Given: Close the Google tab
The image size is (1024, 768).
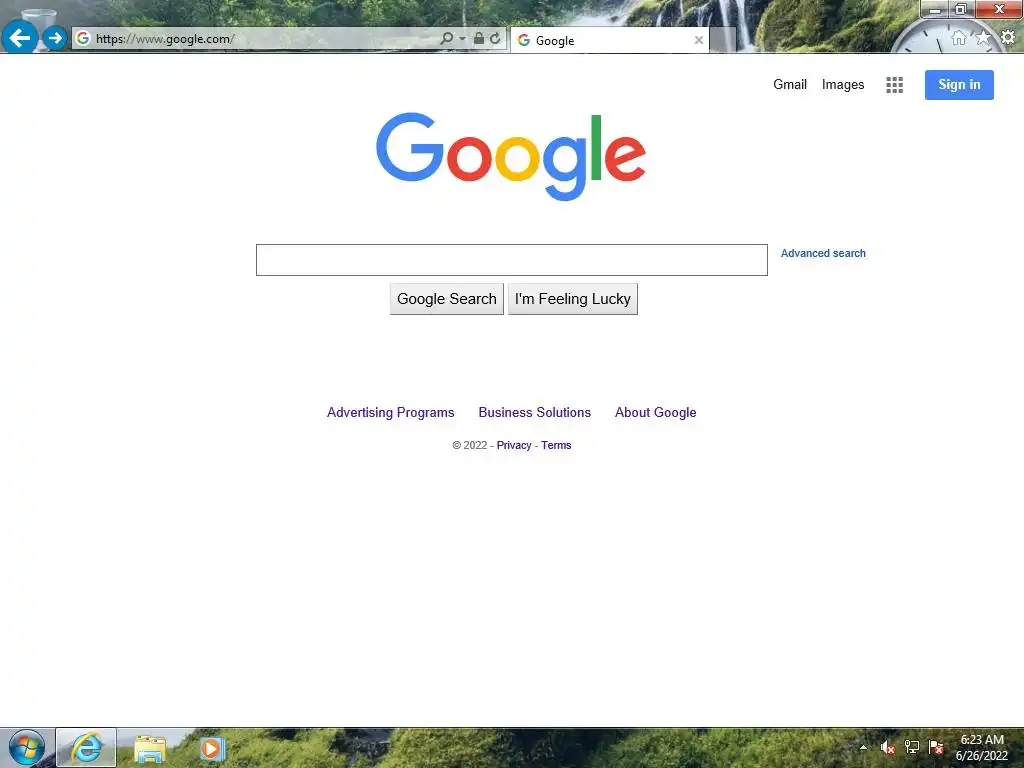Looking at the screenshot, I should 699,40.
